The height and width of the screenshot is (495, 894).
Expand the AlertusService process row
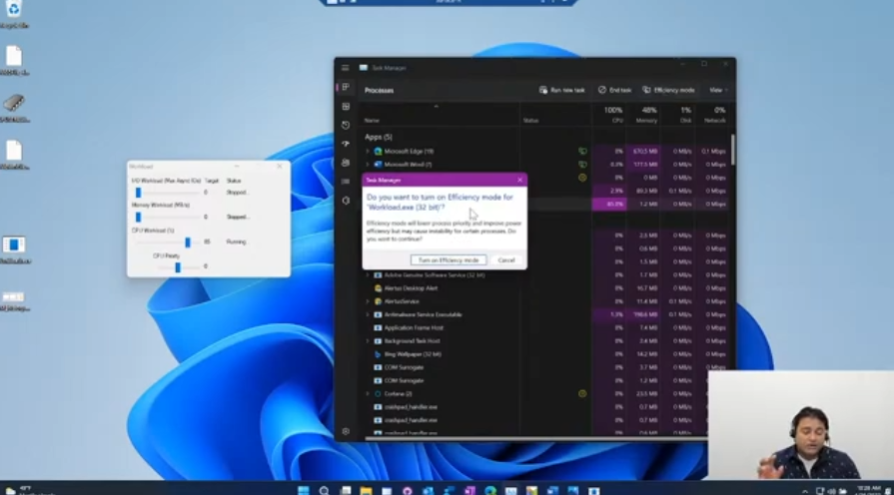(367, 301)
